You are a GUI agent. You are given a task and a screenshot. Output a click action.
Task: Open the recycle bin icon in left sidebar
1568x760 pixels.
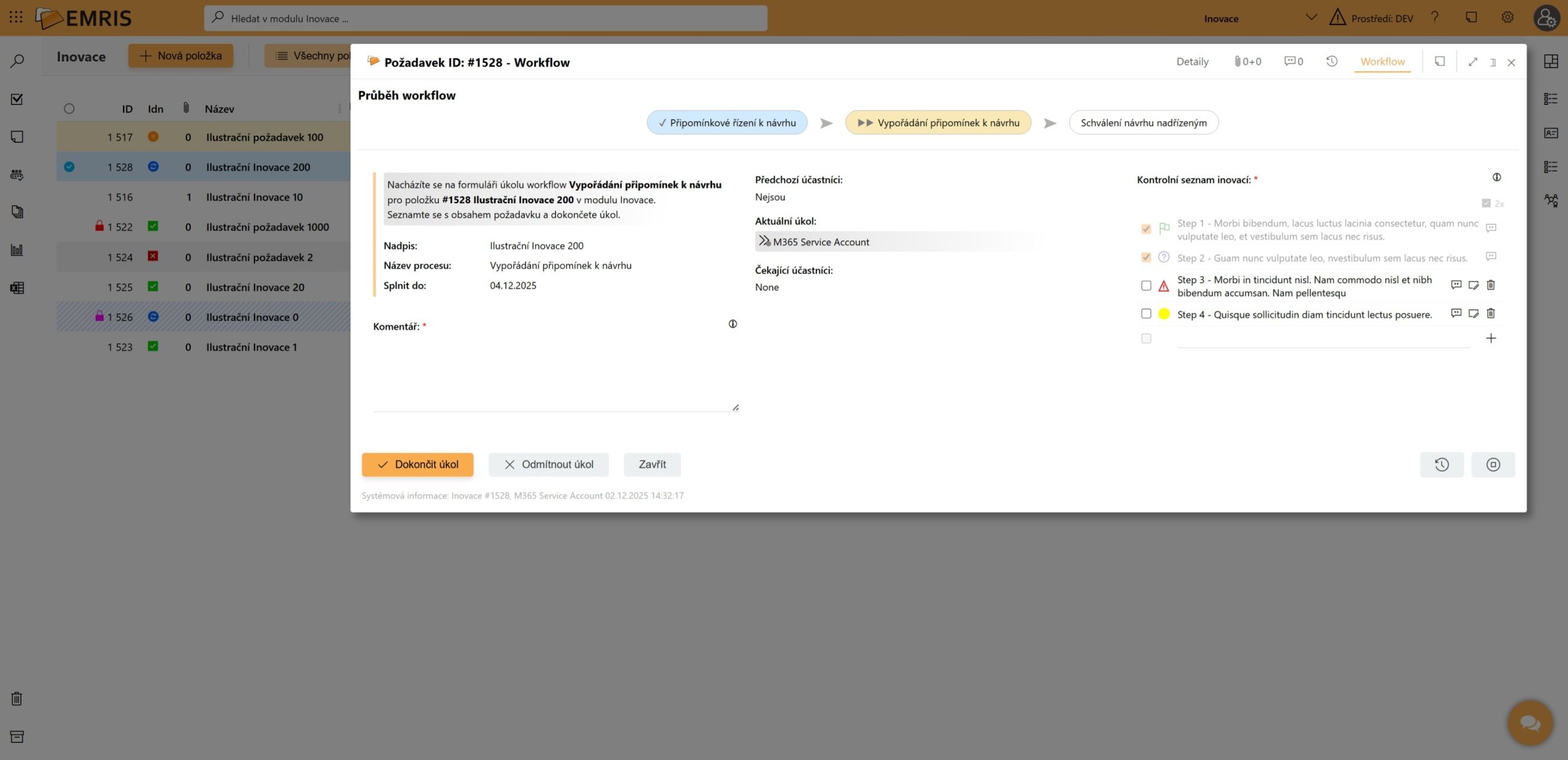pos(17,699)
